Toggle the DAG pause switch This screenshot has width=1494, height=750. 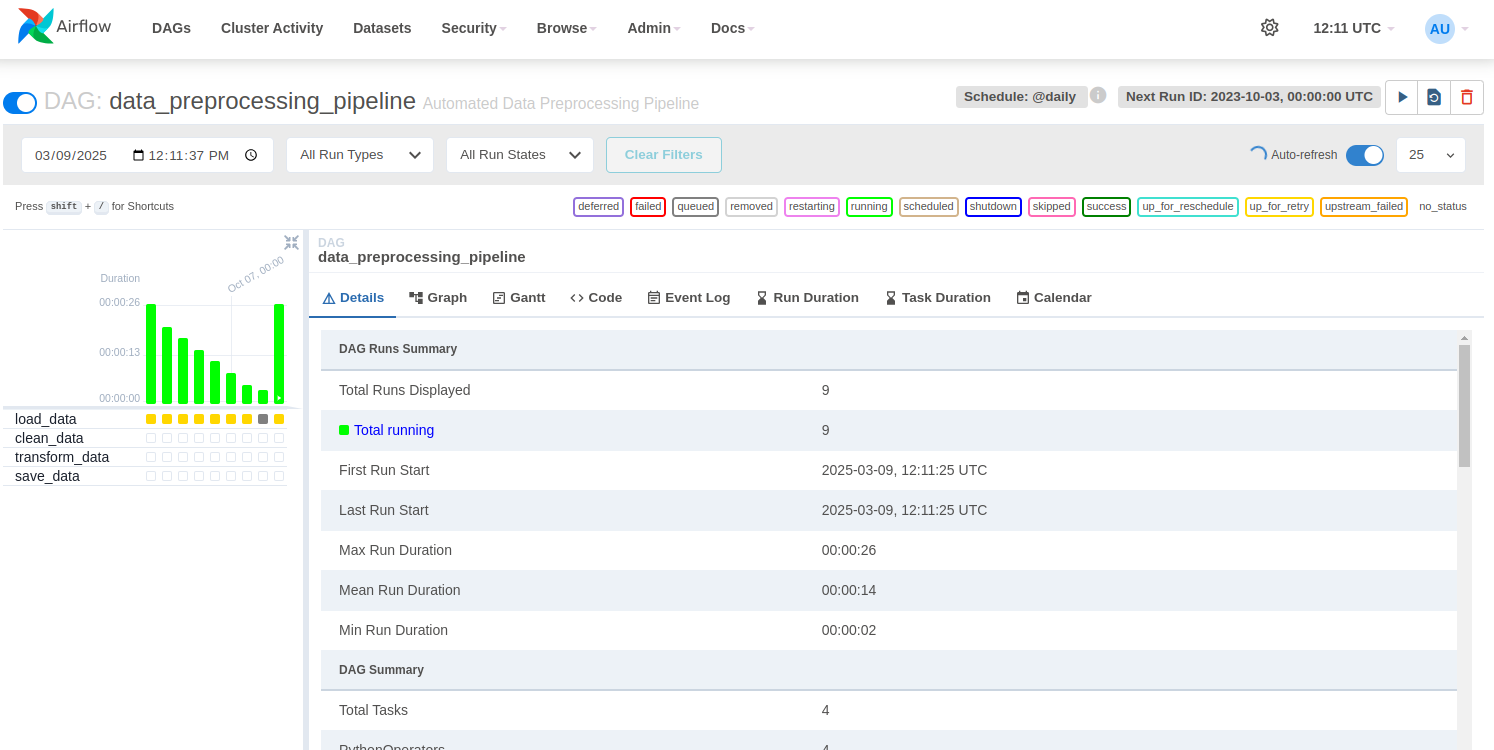(20, 102)
